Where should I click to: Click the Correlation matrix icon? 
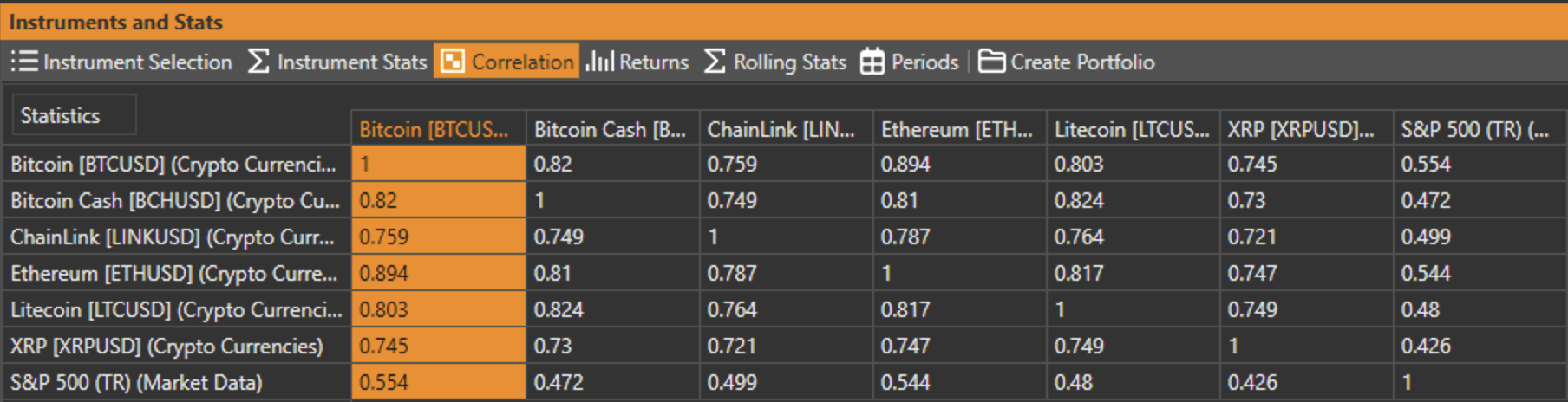(453, 62)
